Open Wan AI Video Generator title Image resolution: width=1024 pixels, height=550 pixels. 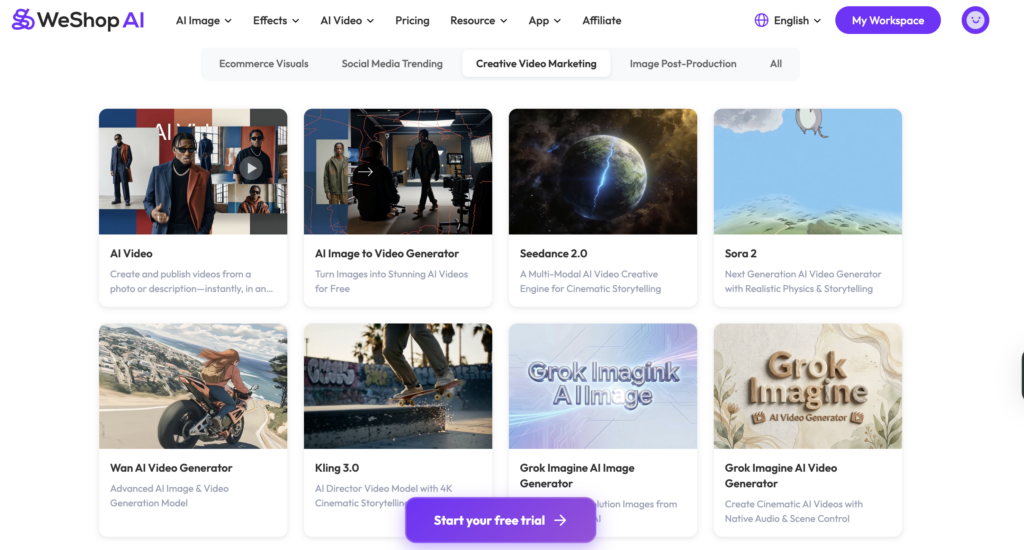(171, 468)
